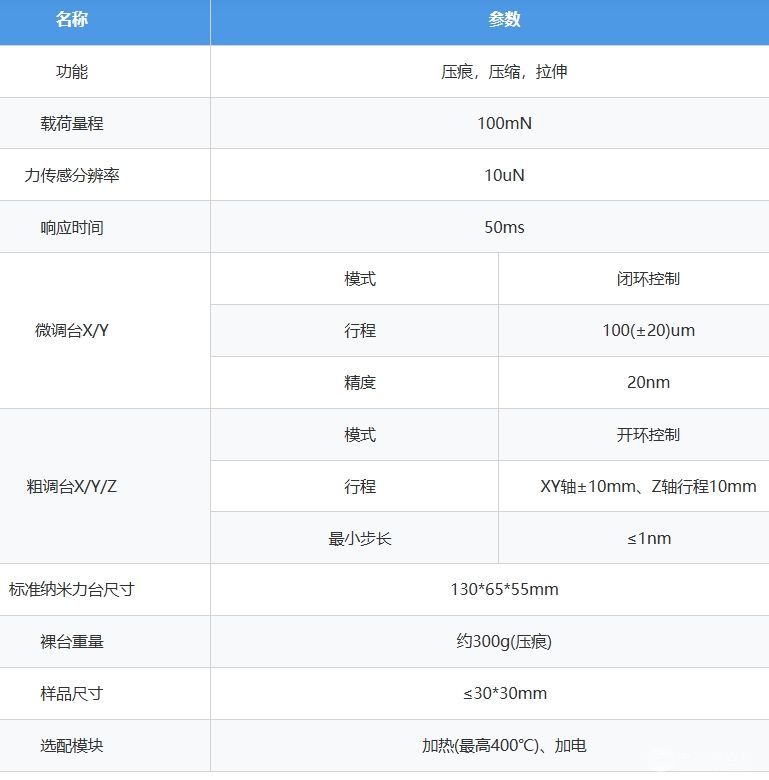769x780 pixels.
Task: Select the 功能 row label
Action: coord(72,72)
